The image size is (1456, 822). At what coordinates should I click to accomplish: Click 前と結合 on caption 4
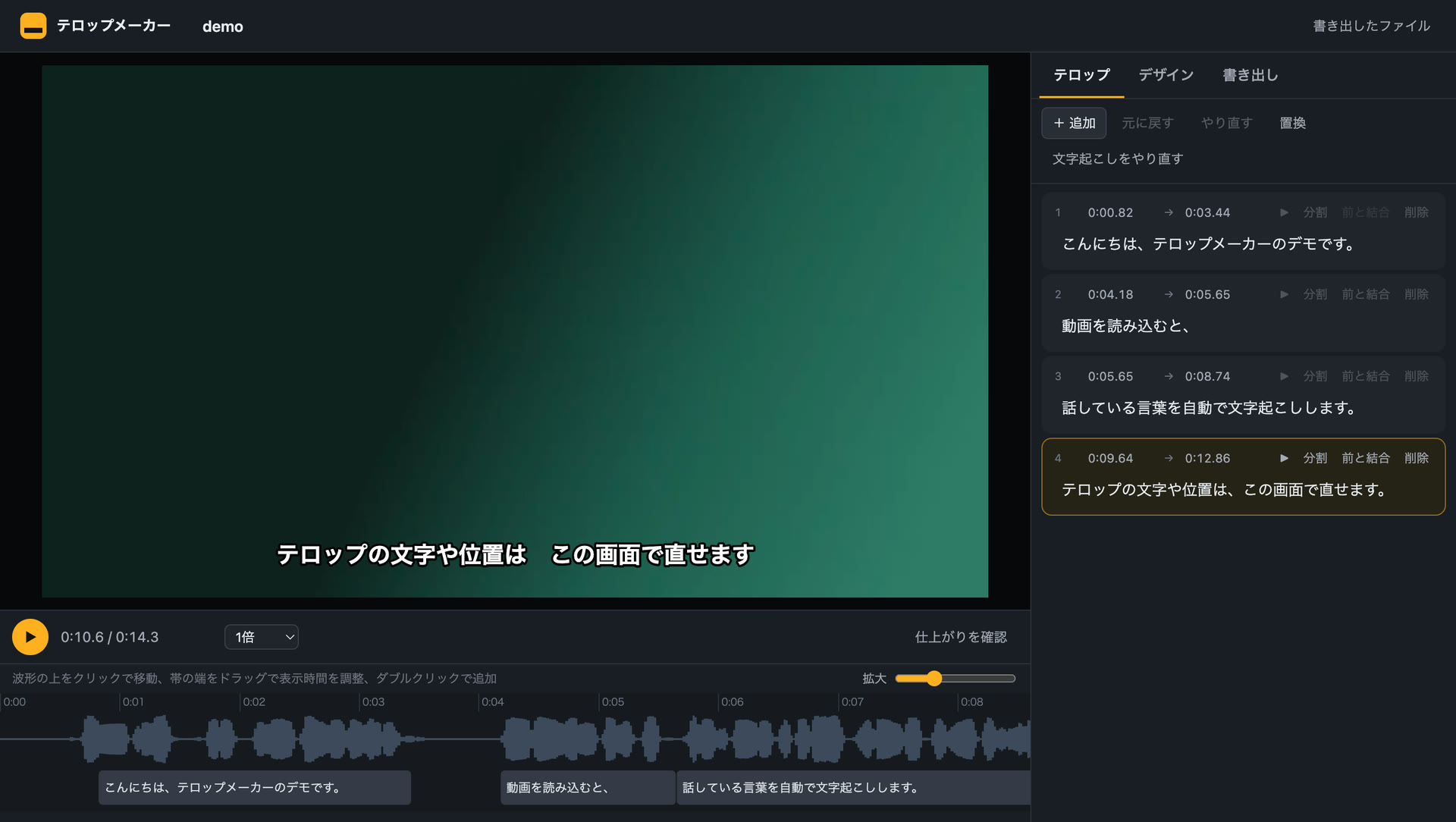point(1365,458)
